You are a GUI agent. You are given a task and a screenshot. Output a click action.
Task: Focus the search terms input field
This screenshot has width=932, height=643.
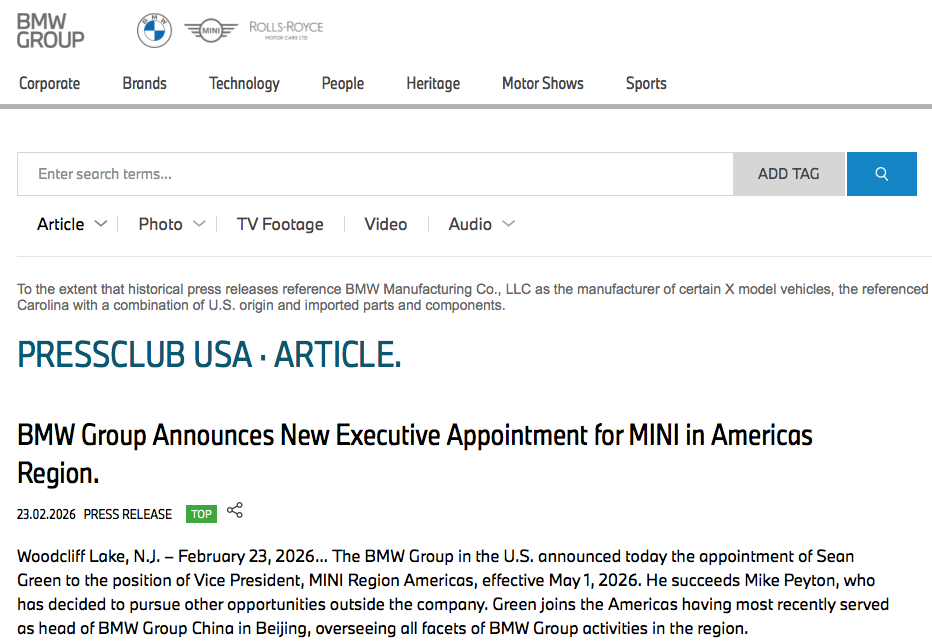(375, 174)
